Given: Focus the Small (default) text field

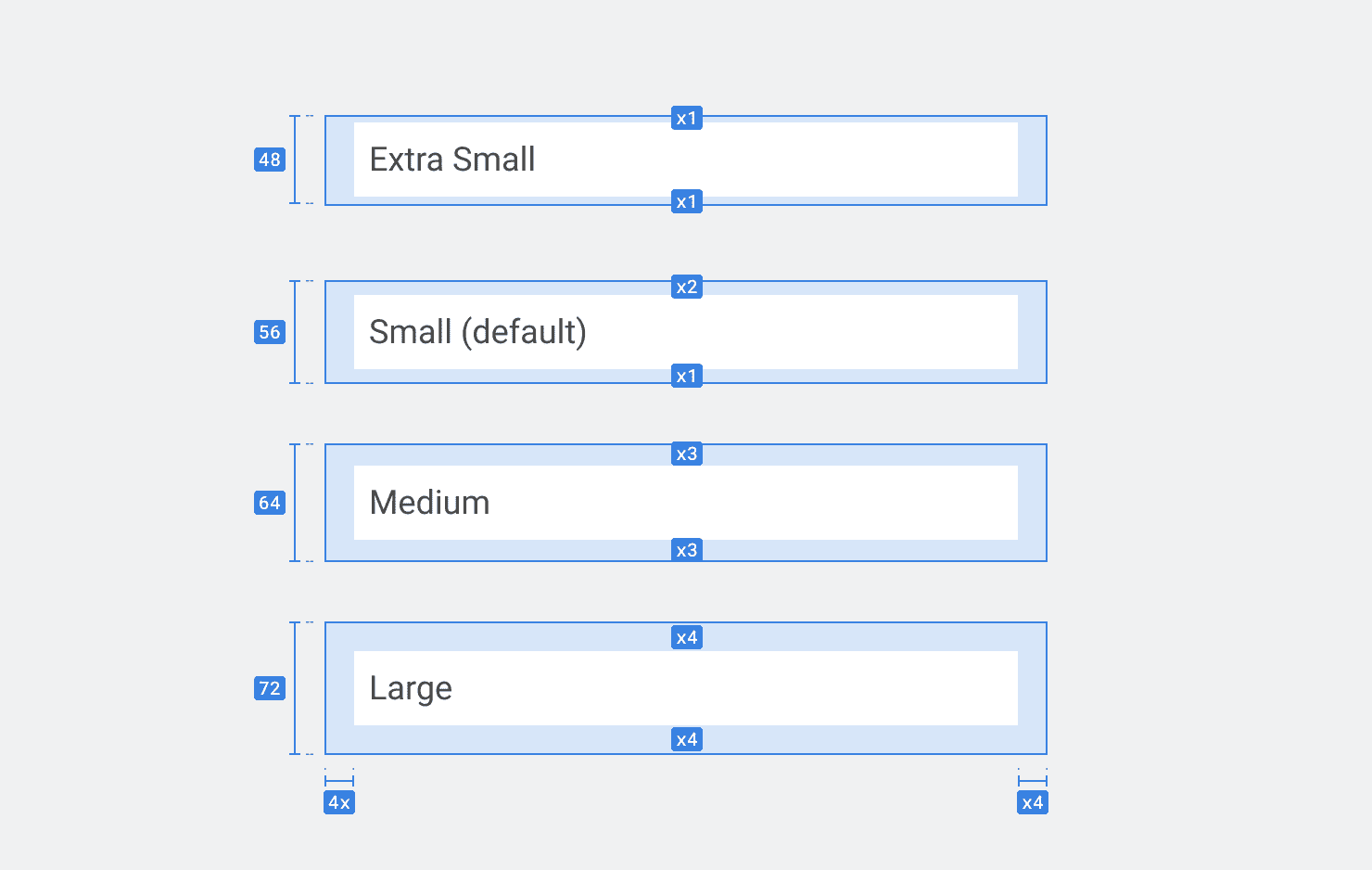Looking at the screenshot, I should pyautogui.click(x=685, y=332).
